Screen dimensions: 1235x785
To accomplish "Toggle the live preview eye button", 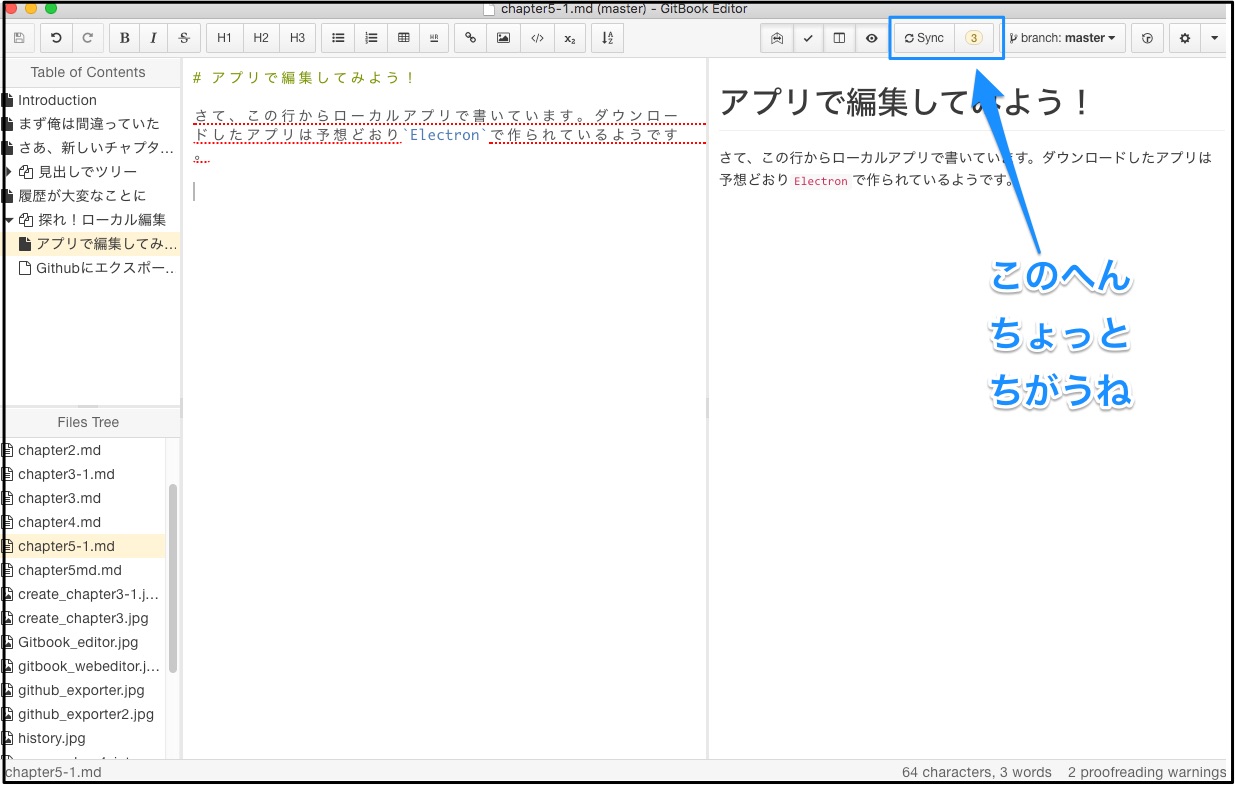I will pos(871,38).
